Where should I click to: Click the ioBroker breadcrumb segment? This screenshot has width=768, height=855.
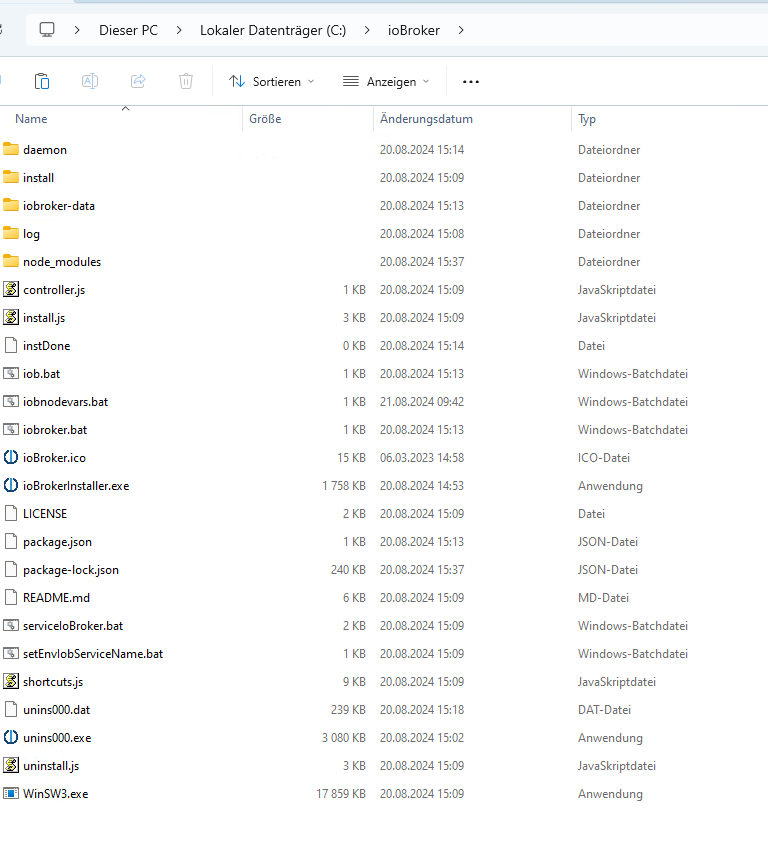[x=413, y=31]
